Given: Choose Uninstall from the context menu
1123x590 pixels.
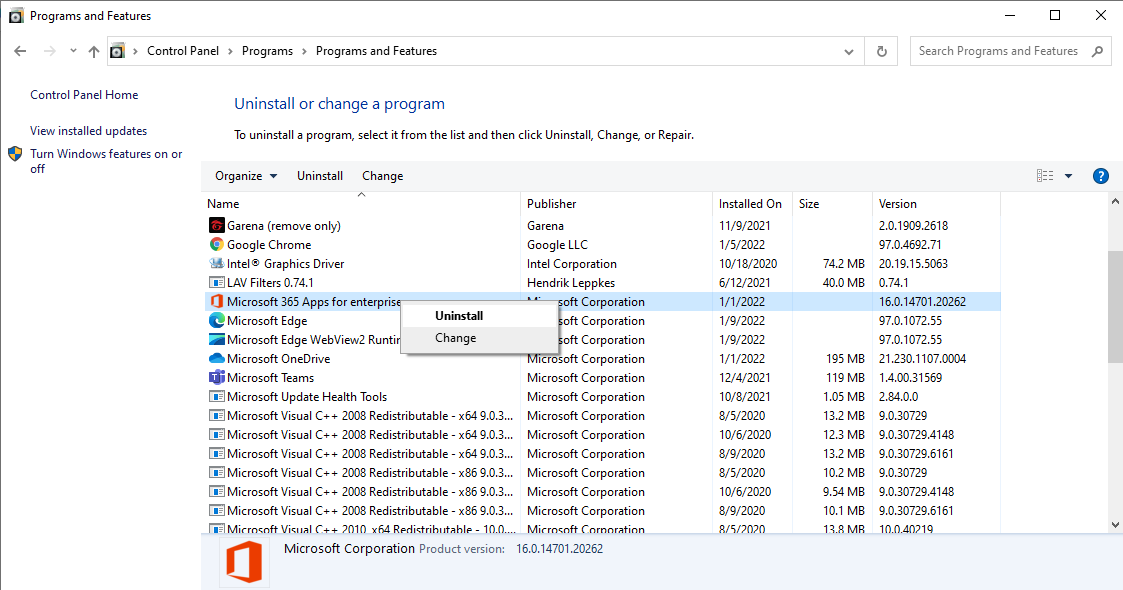Looking at the screenshot, I should coord(459,316).
